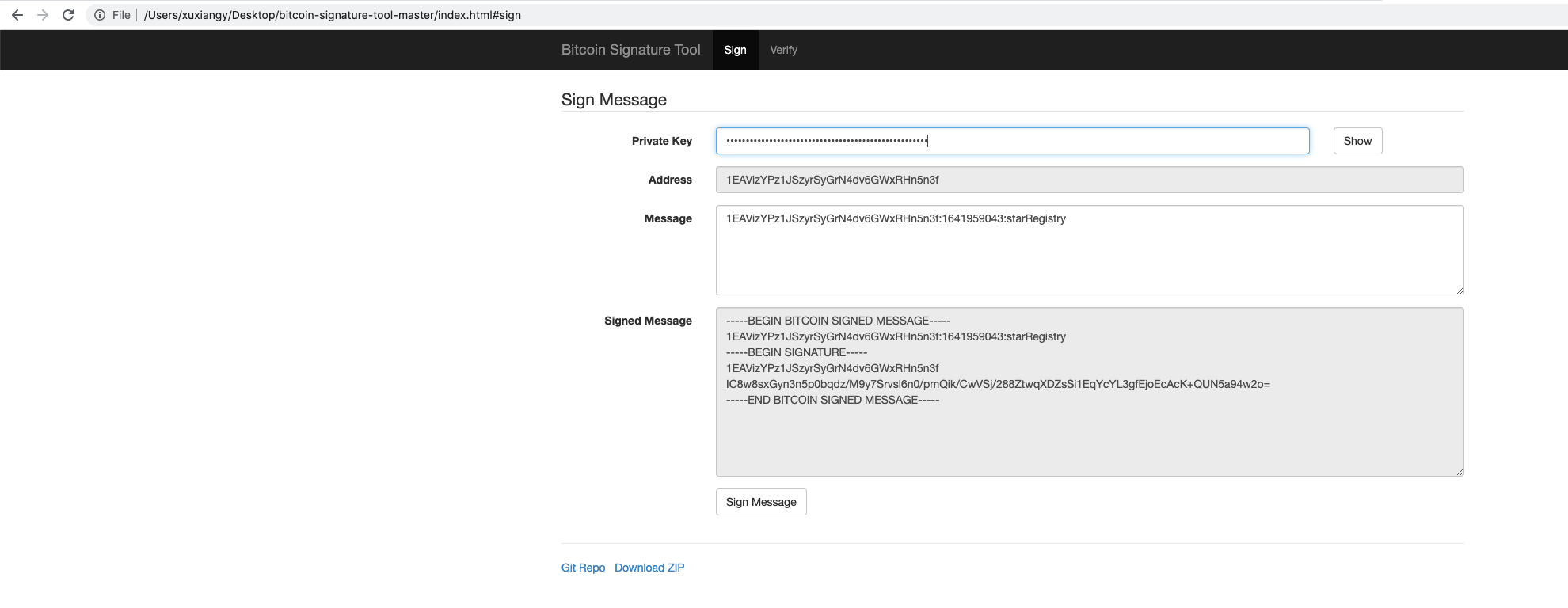1568x608 pixels.
Task: Click inside the Message text area
Action: pyautogui.click(x=1090, y=250)
